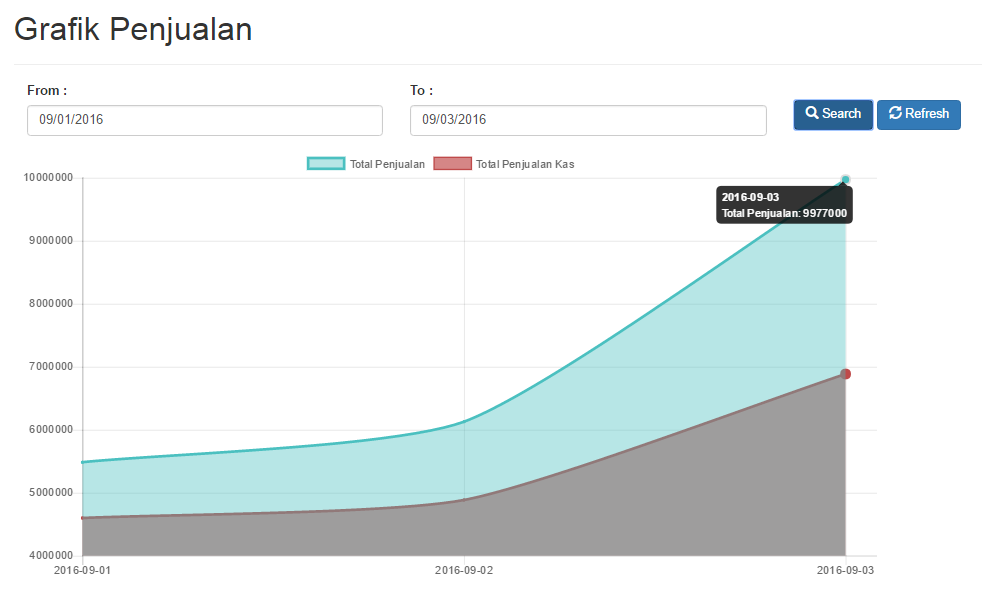
Task: Click the Grafik Penjualan page heading
Action: 133,29
